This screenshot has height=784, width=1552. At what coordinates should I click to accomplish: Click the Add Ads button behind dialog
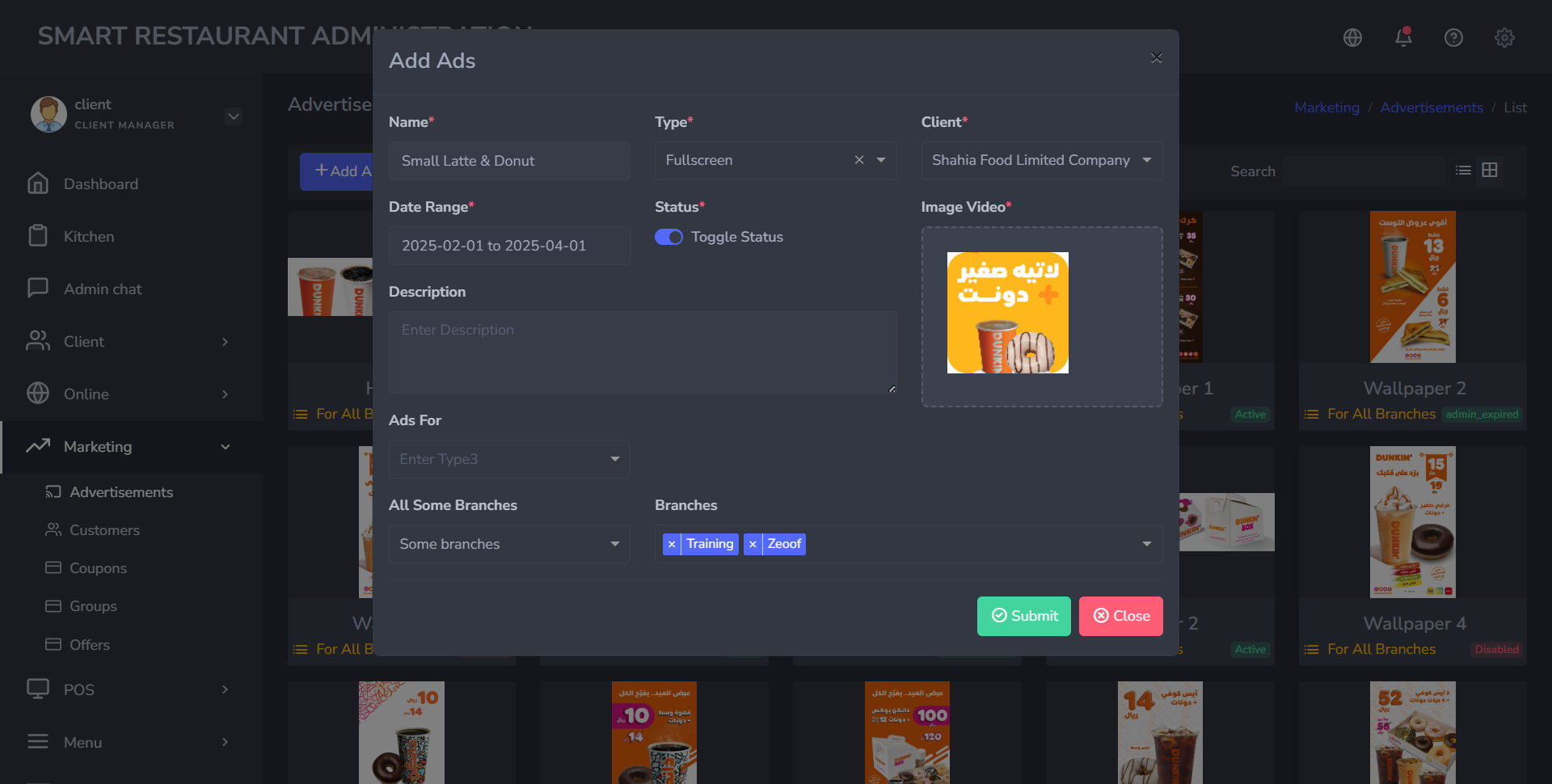[337, 171]
